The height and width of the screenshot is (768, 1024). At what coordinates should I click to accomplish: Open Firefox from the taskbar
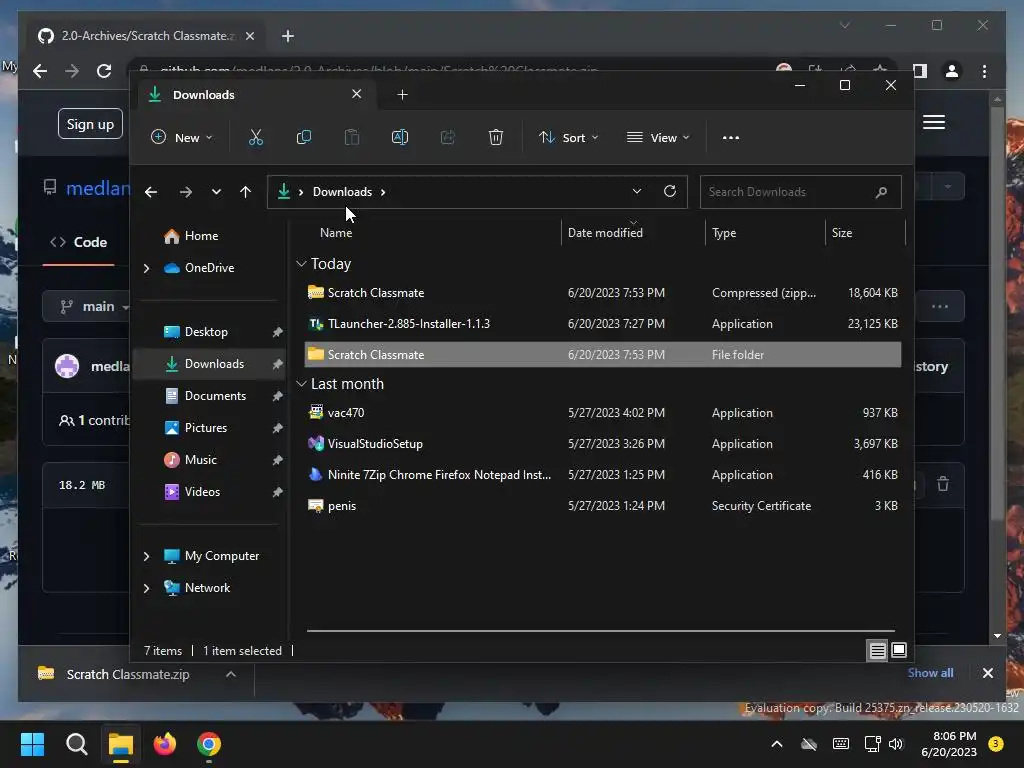tap(165, 744)
